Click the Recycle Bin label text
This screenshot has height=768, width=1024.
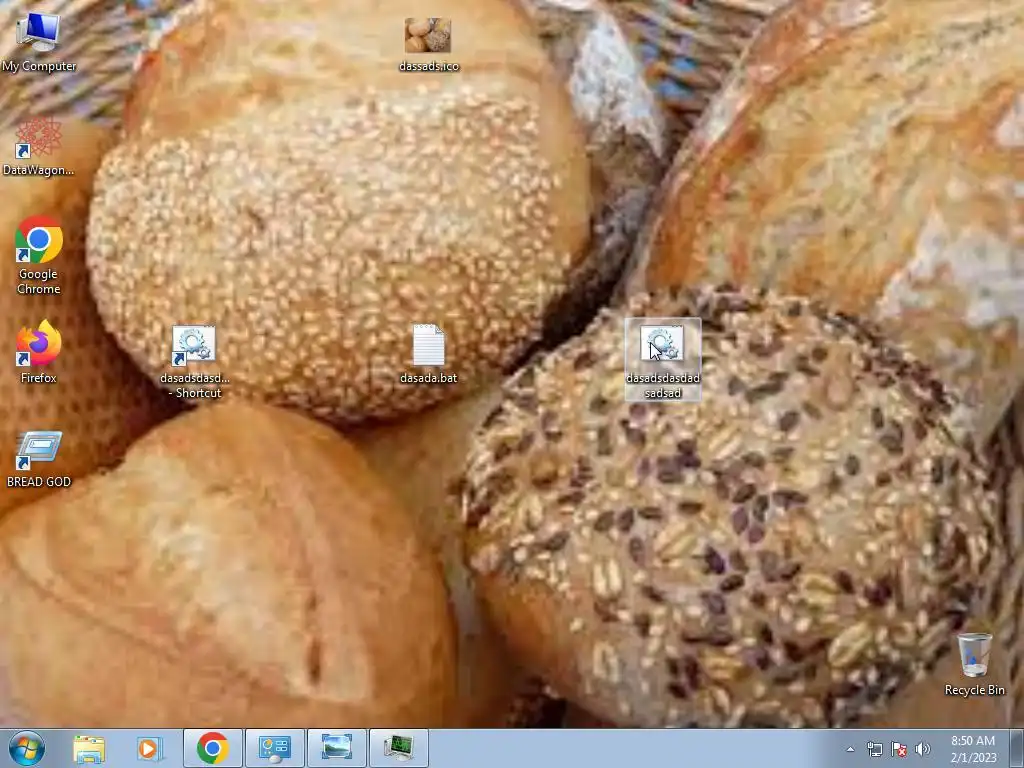[x=974, y=690]
